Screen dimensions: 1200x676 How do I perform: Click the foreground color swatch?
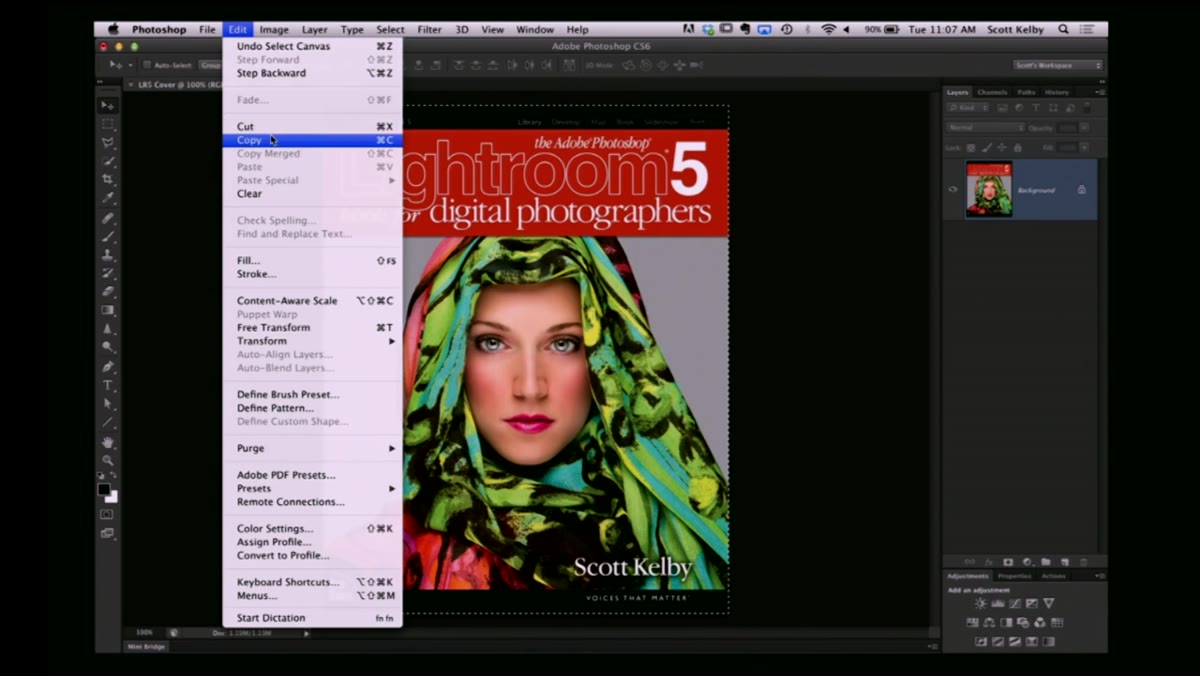103,489
